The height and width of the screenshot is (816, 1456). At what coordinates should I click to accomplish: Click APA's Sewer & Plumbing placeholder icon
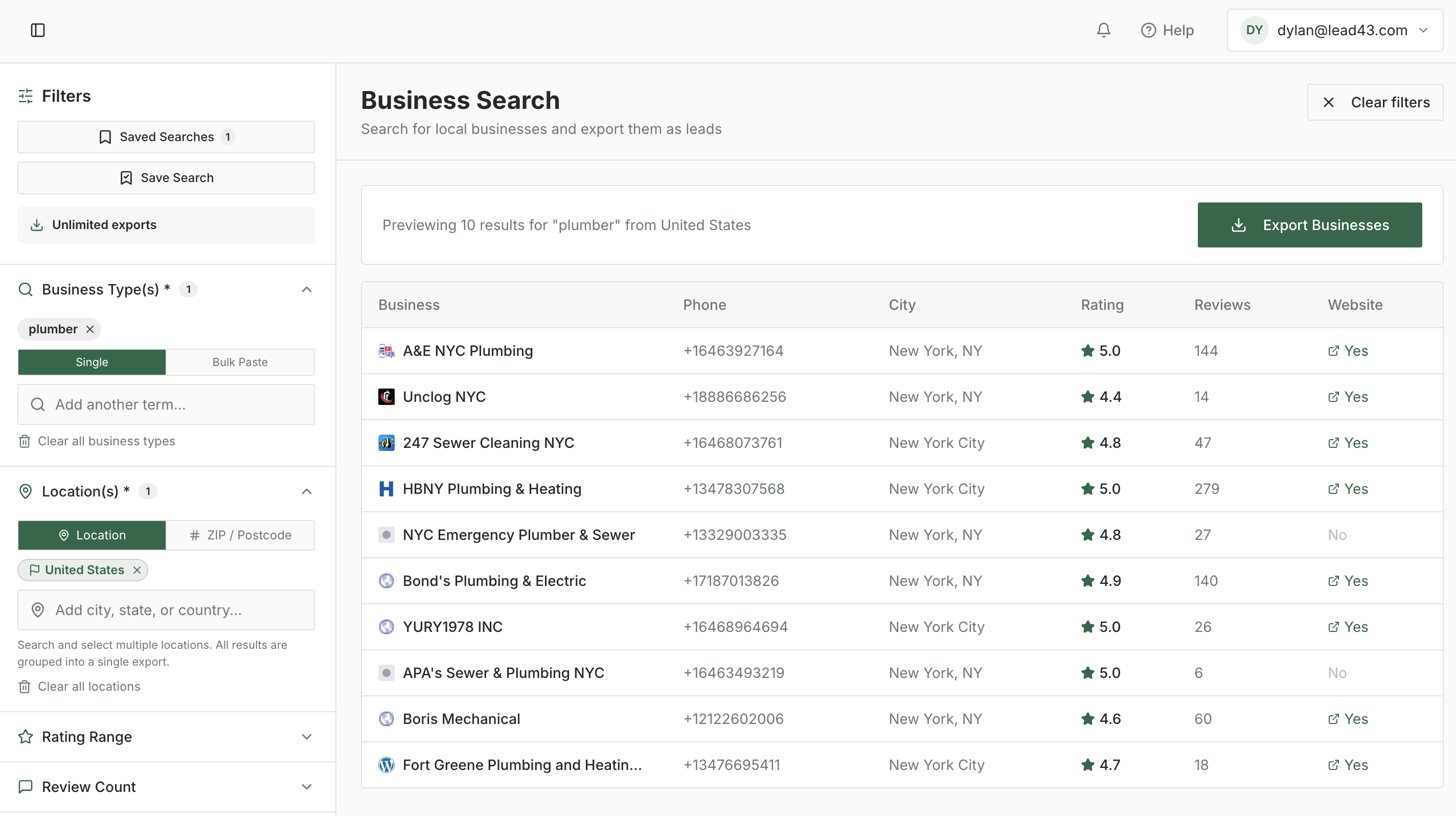[x=386, y=673]
